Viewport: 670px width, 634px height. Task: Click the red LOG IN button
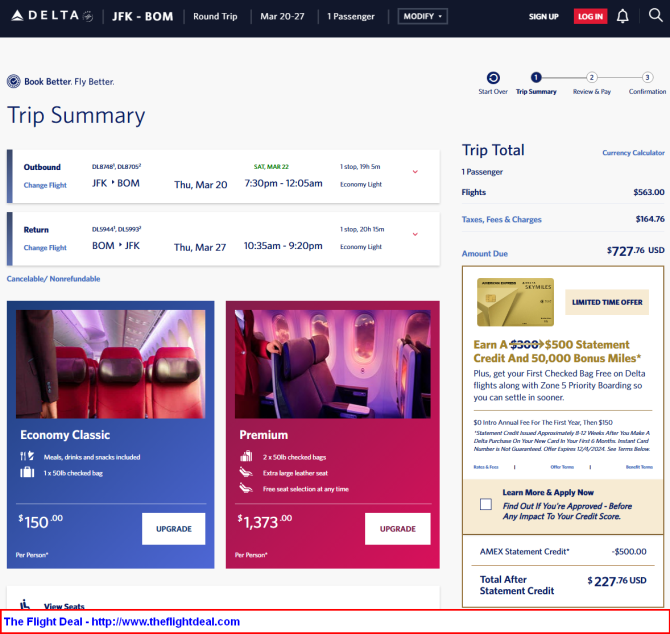click(x=590, y=17)
